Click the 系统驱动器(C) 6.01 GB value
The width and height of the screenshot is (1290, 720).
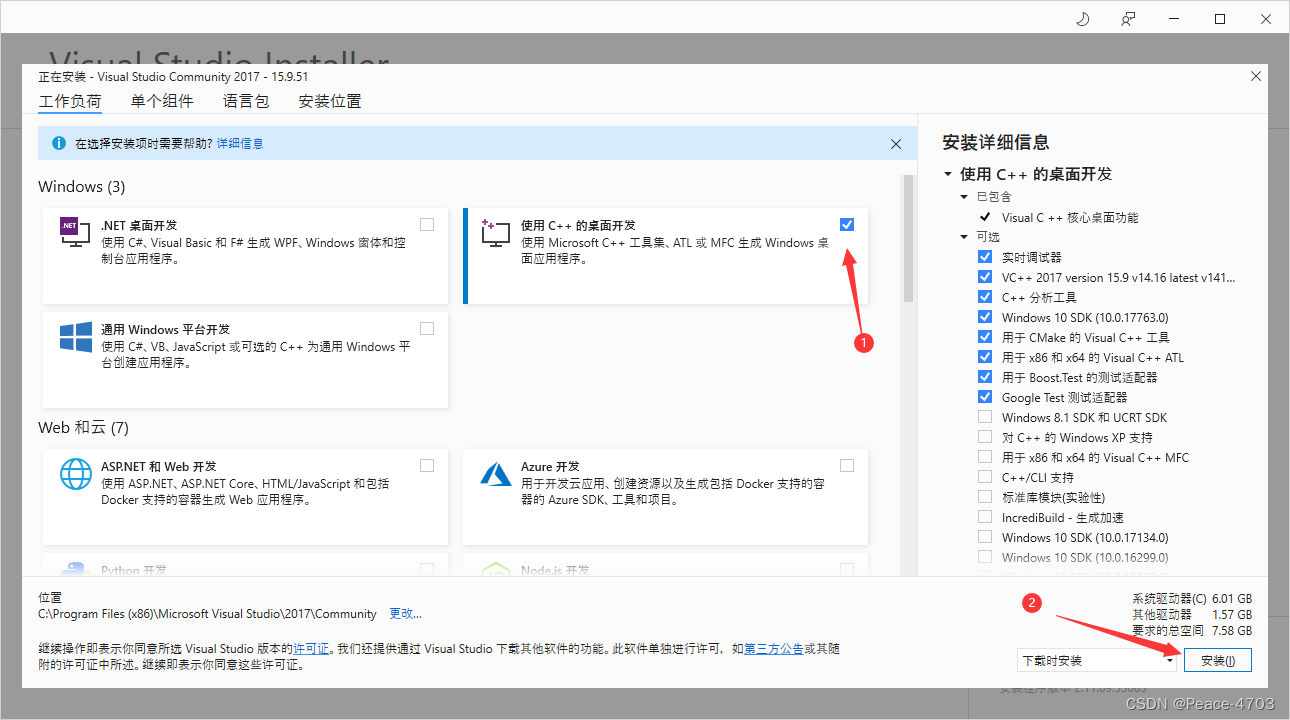[1231, 599]
